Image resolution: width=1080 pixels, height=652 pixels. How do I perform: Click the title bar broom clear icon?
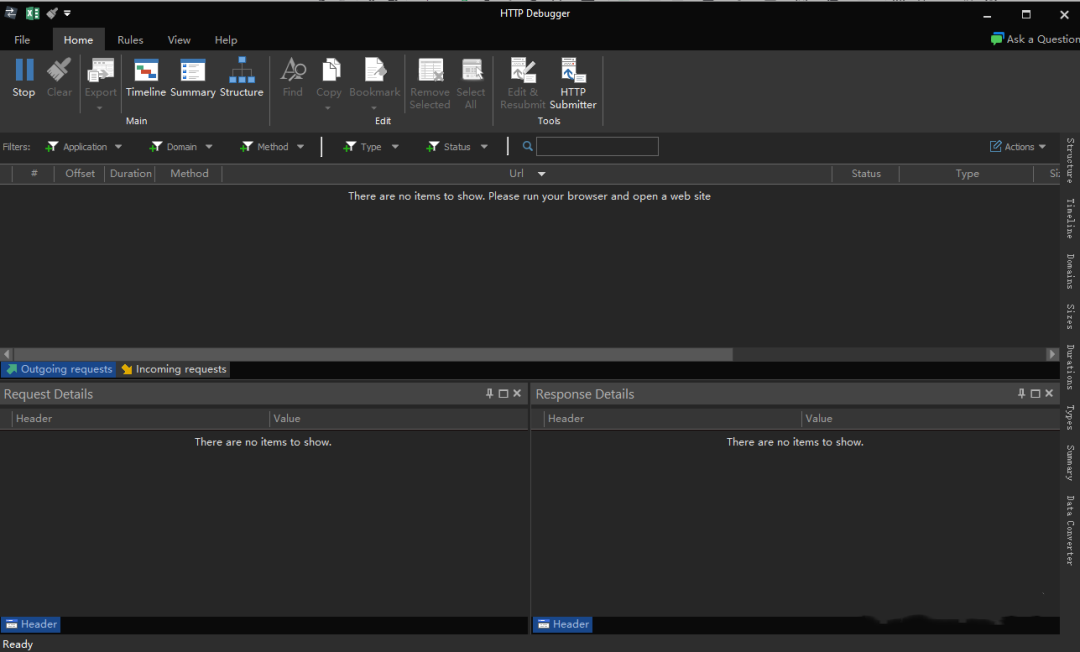[x=52, y=13]
